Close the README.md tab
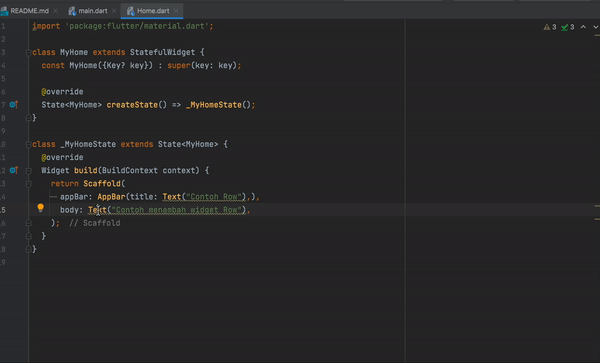This screenshot has height=363, width=600. click(x=55, y=11)
